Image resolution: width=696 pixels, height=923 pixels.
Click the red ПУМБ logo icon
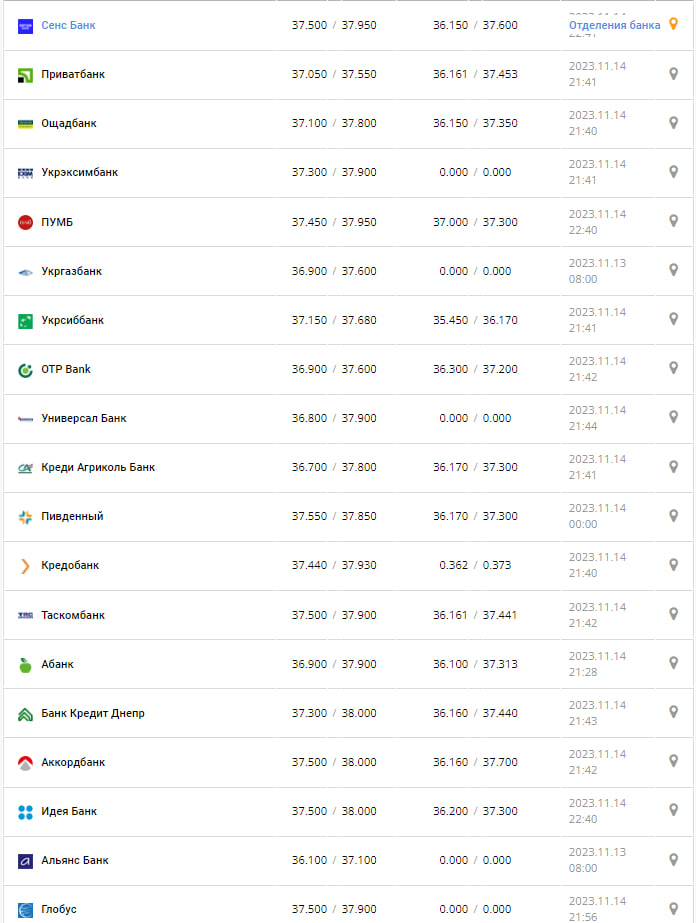tap(26, 222)
